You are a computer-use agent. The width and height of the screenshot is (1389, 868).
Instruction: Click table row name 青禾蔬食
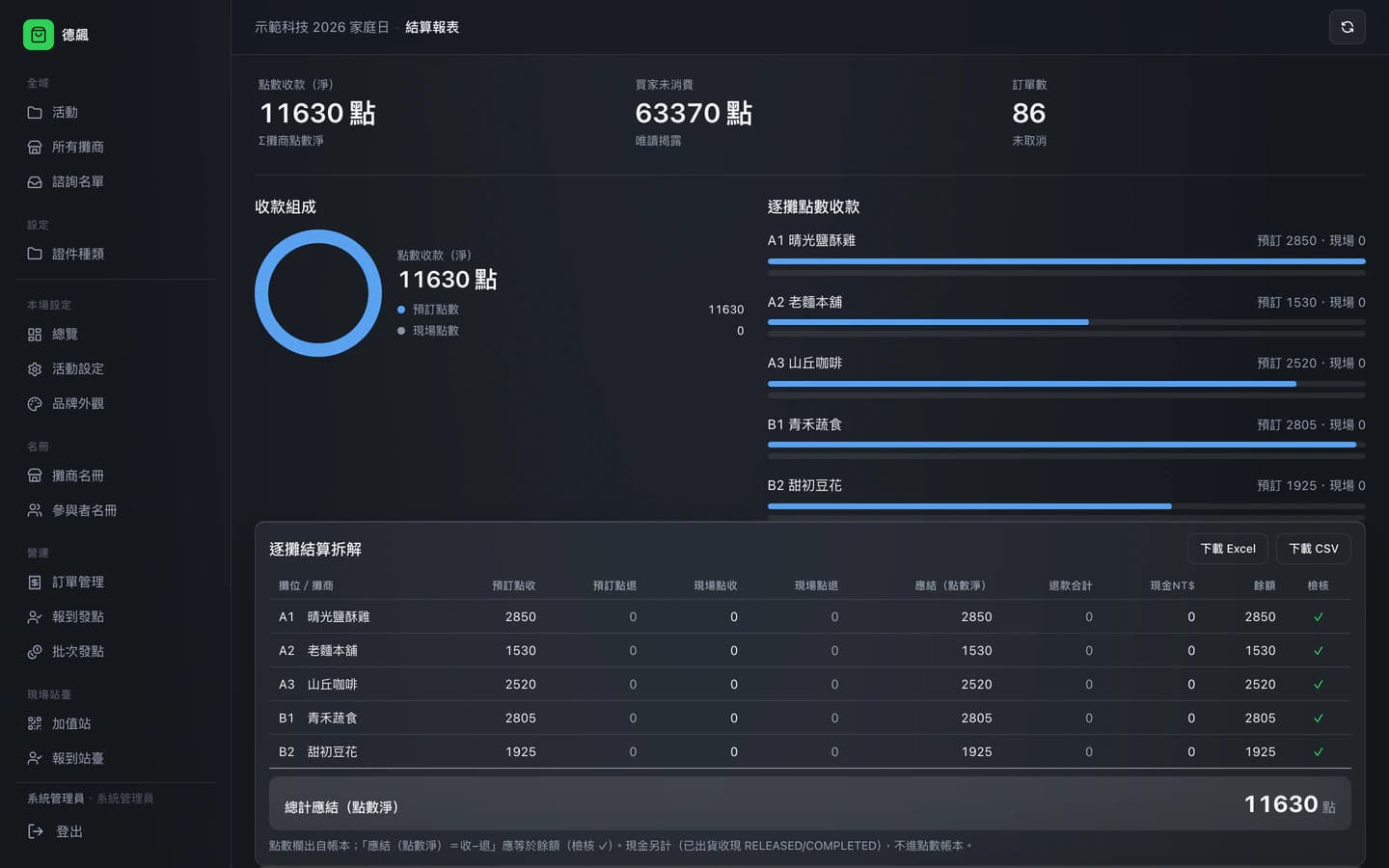[332, 719]
